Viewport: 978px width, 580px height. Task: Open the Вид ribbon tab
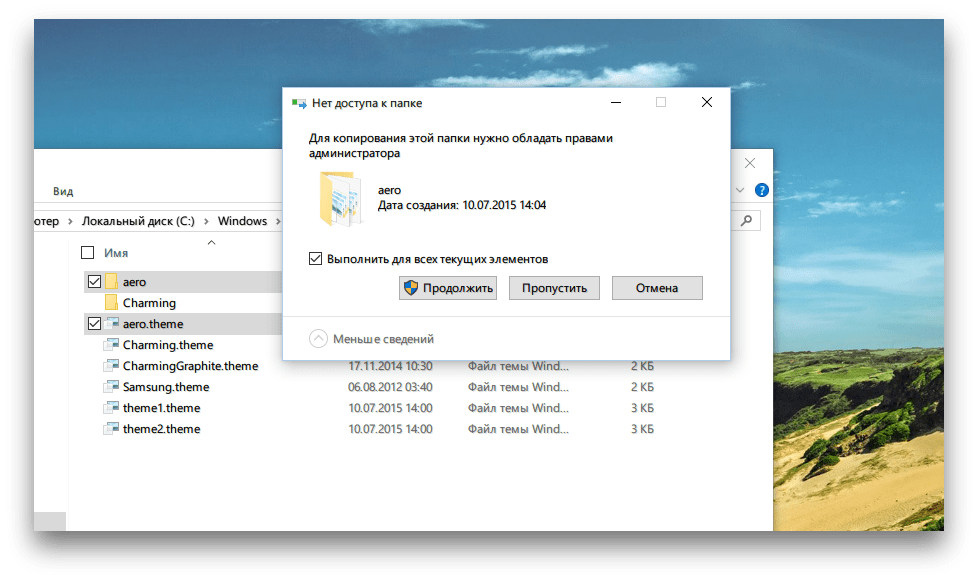(x=63, y=191)
